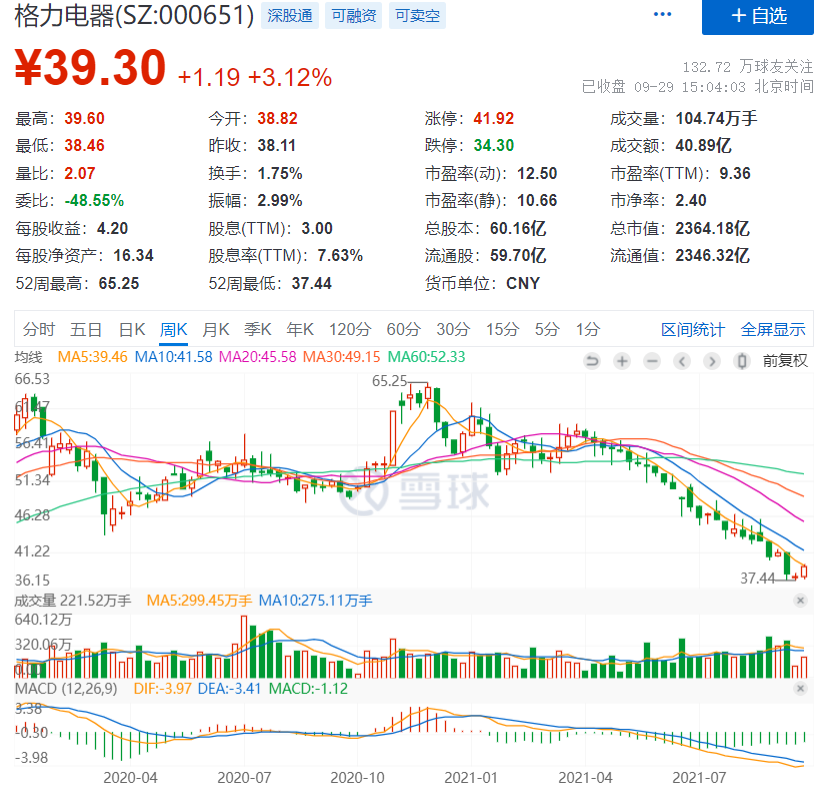The image size is (819, 792).
Task: Select the 分时 intraday tab
Action: pyautogui.click(x=39, y=330)
